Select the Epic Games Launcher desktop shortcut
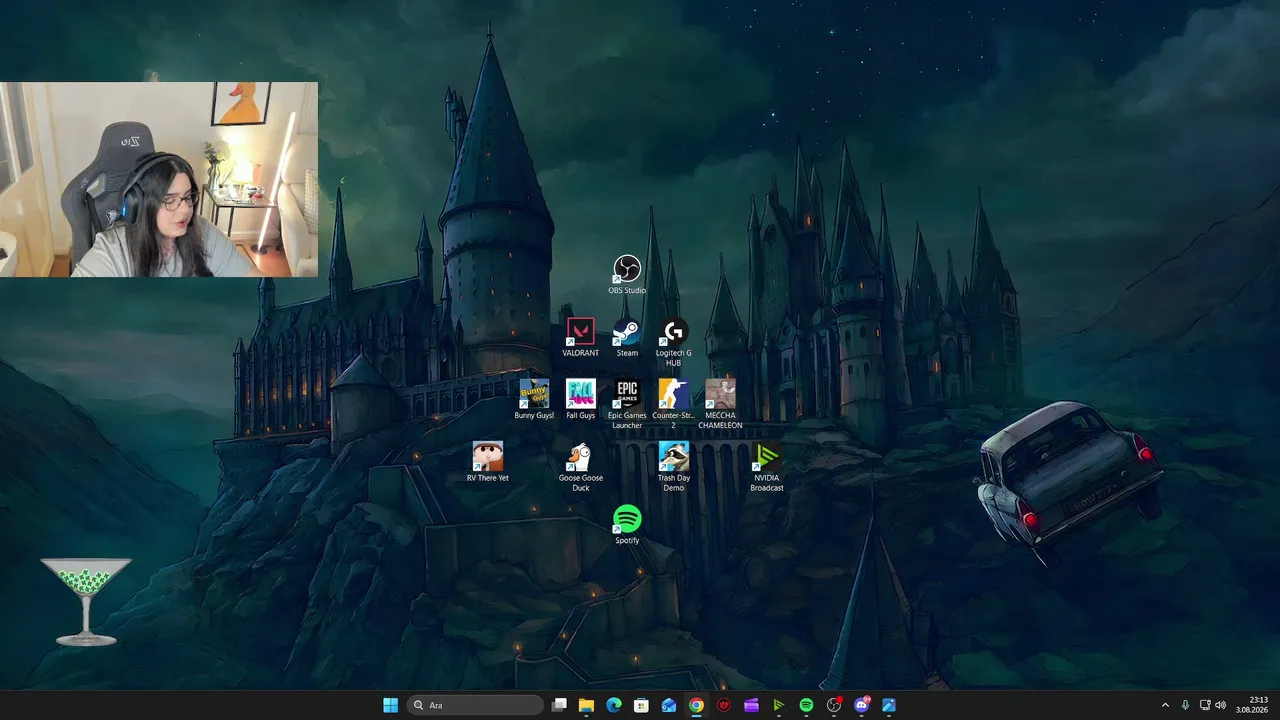This screenshot has height=720, width=1280. pos(627,404)
